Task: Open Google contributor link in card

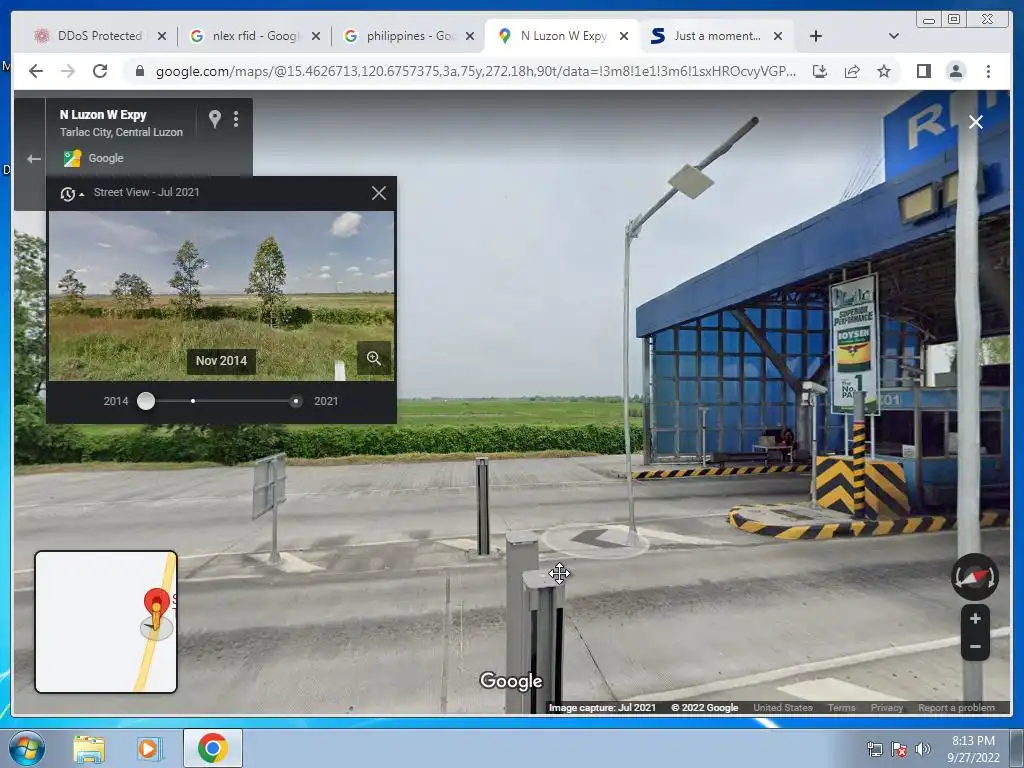Action: [105, 158]
